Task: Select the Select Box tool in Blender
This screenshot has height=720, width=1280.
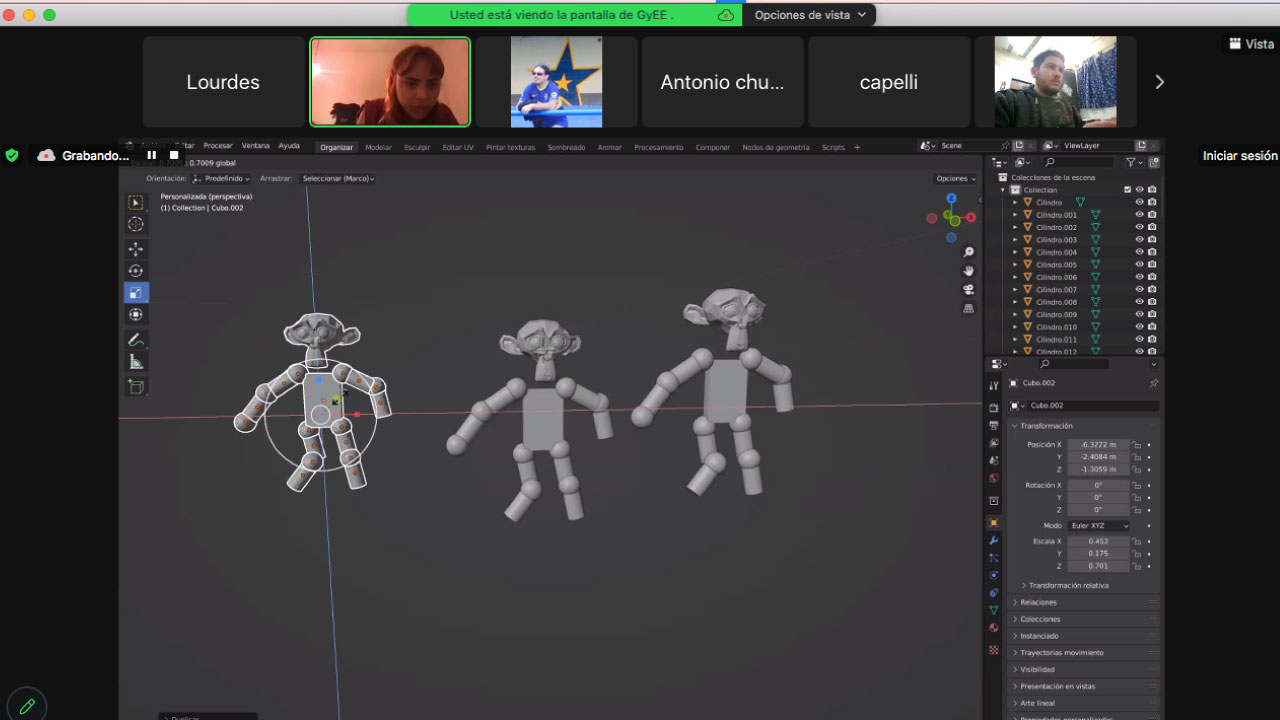Action: 136,203
